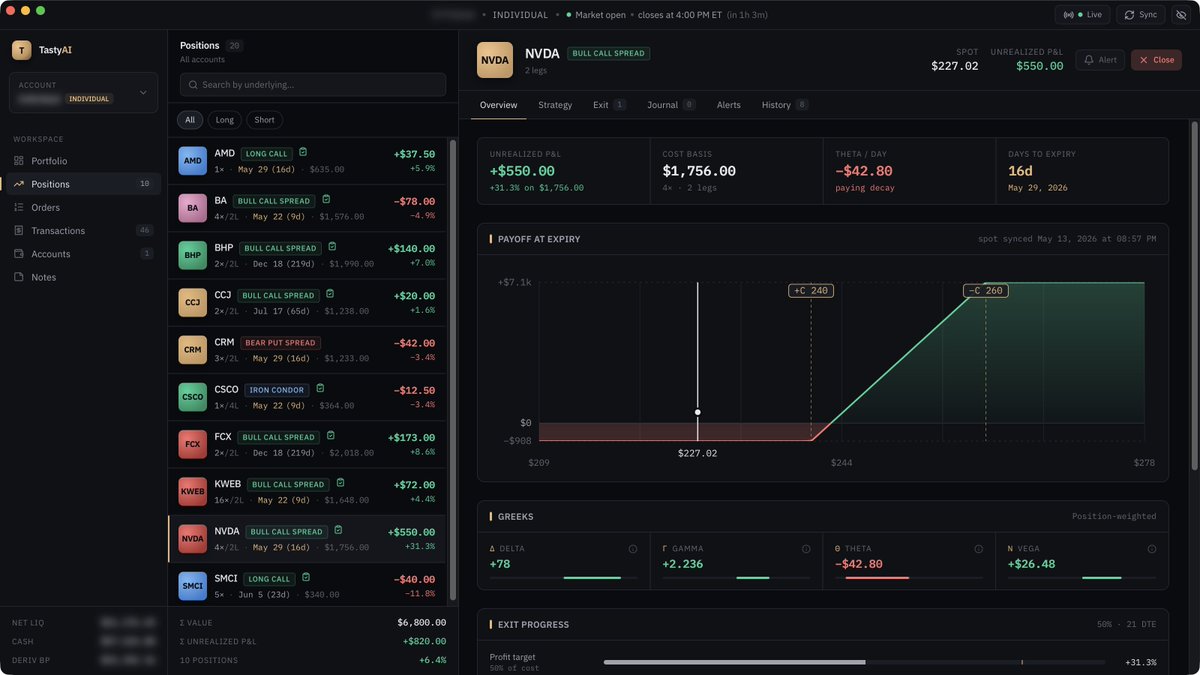Image resolution: width=1200 pixels, height=675 pixels.
Task: Switch to the Strategy tab
Action: [555, 105]
